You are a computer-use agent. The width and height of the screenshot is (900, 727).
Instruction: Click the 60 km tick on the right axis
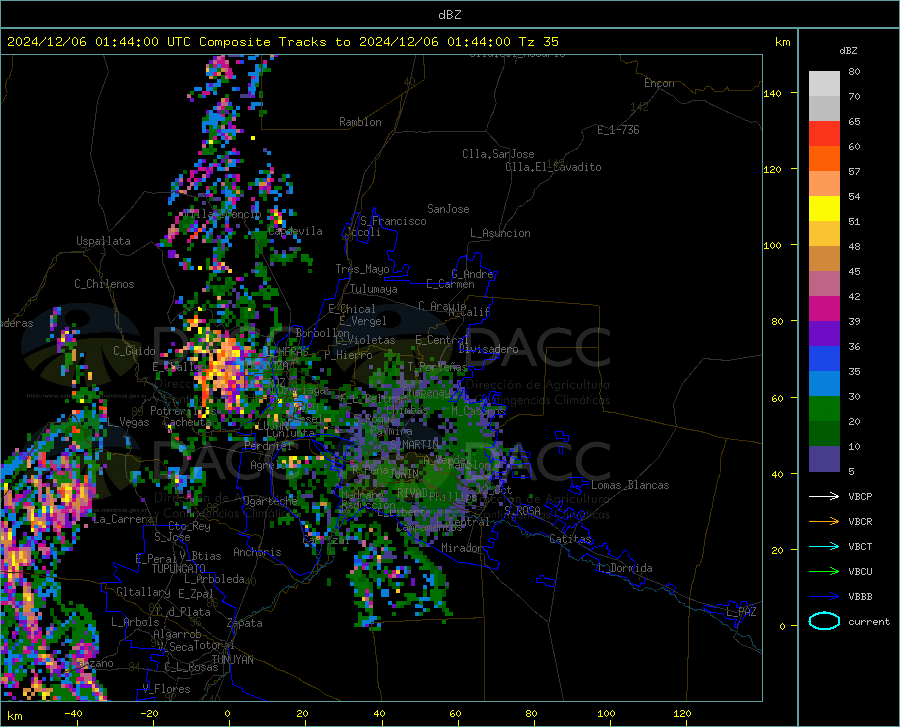pos(777,398)
